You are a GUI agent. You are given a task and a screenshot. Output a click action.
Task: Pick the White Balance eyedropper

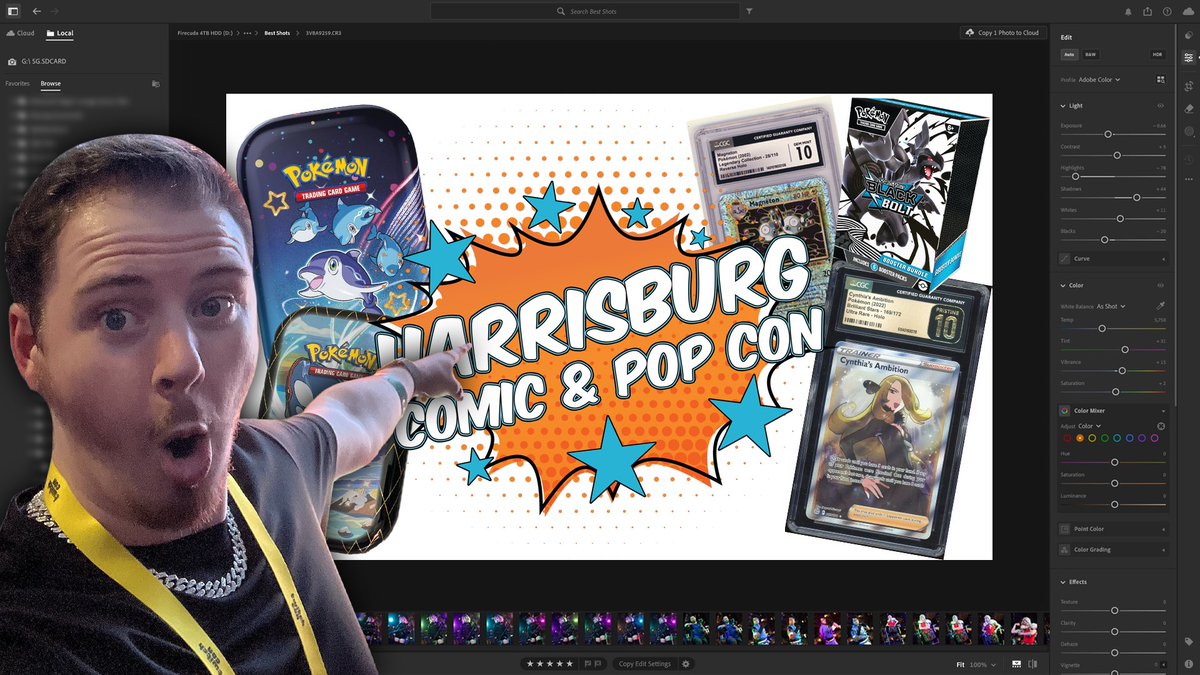click(1161, 305)
